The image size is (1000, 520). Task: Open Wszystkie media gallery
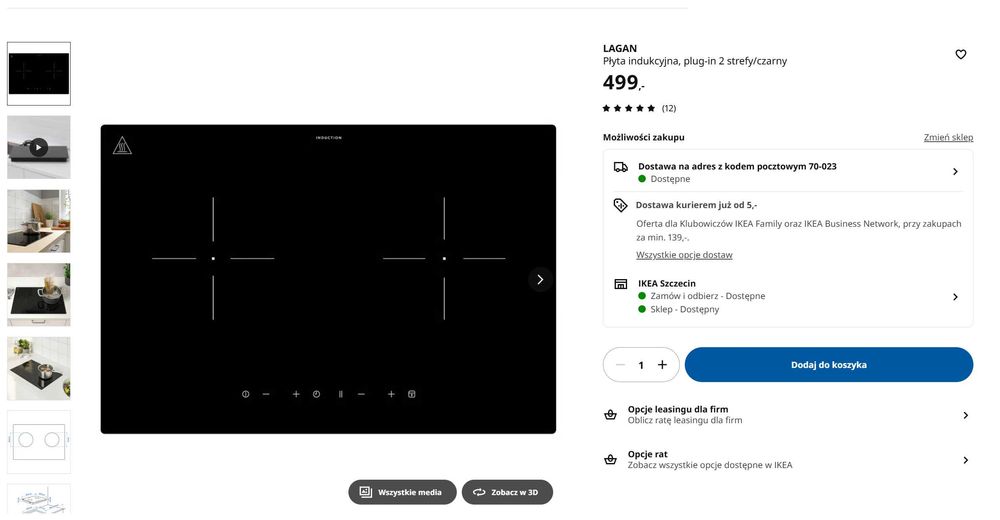click(x=402, y=492)
